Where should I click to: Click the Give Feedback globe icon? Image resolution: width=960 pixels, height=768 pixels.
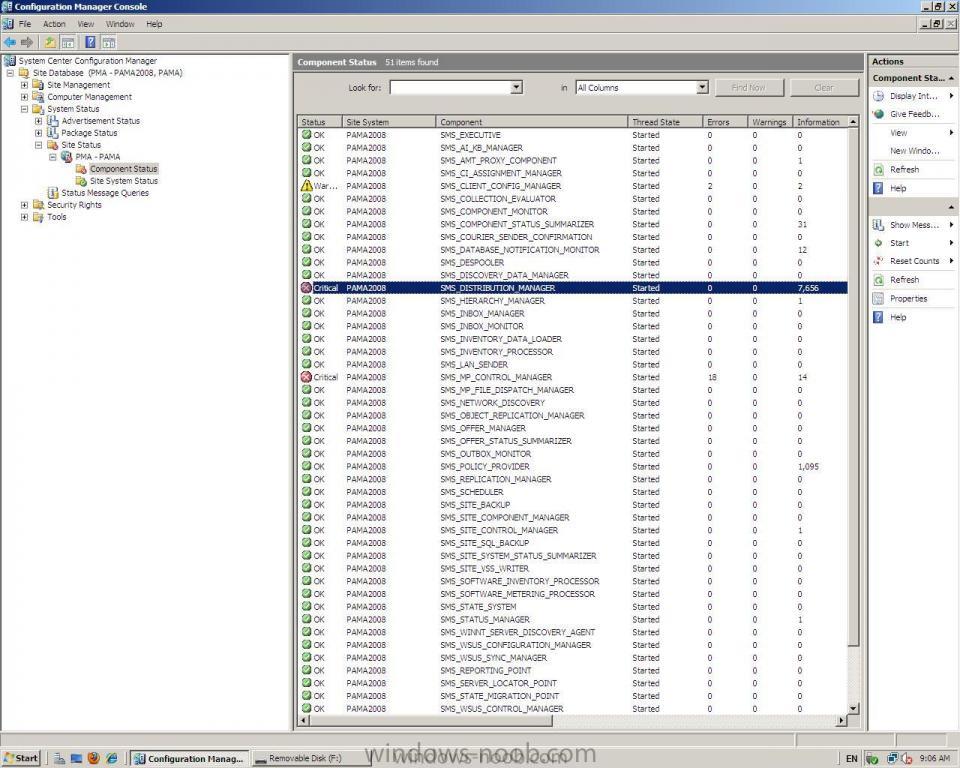pos(879,114)
